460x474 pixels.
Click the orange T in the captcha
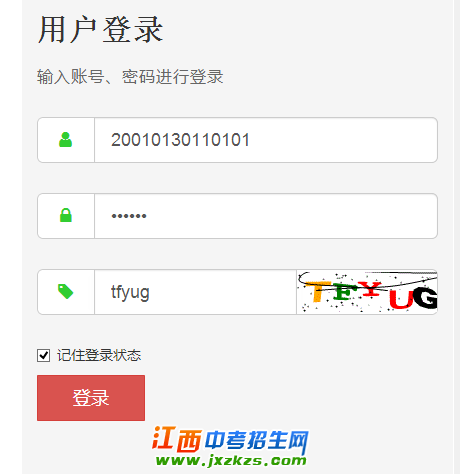click(x=318, y=292)
